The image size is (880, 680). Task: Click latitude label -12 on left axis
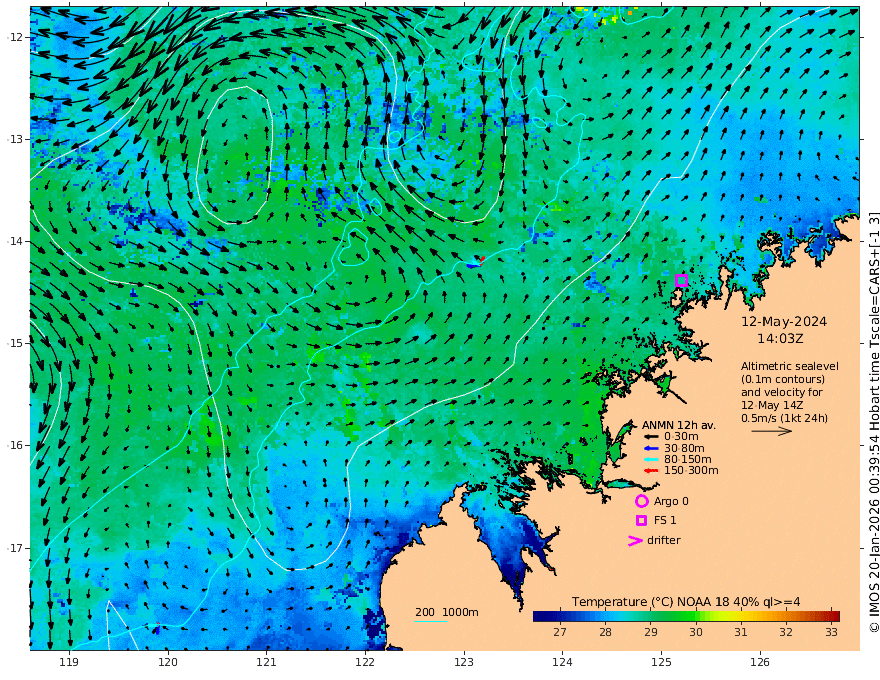[15, 37]
